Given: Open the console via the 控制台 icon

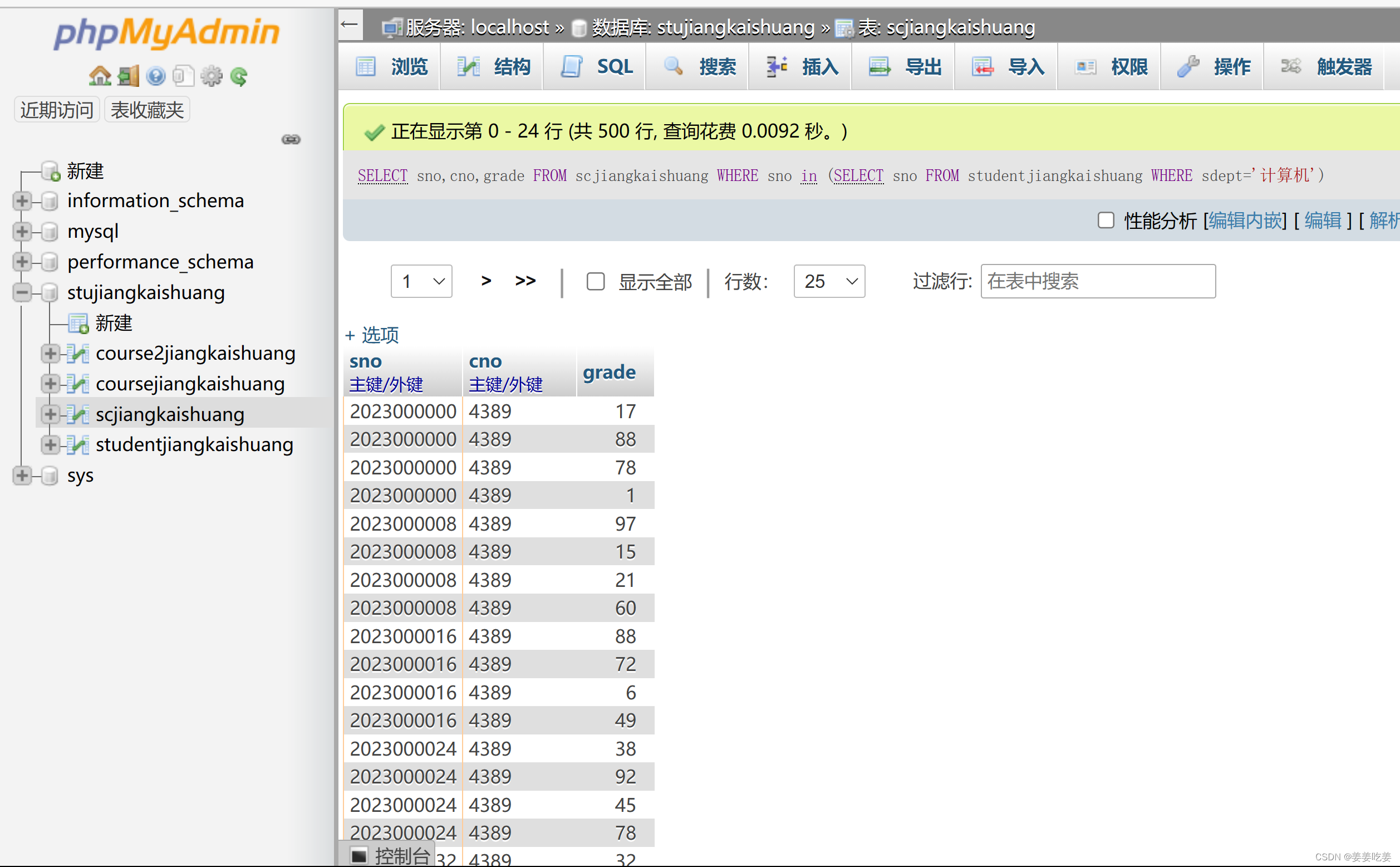Looking at the screenshot, I should [359, 856].
